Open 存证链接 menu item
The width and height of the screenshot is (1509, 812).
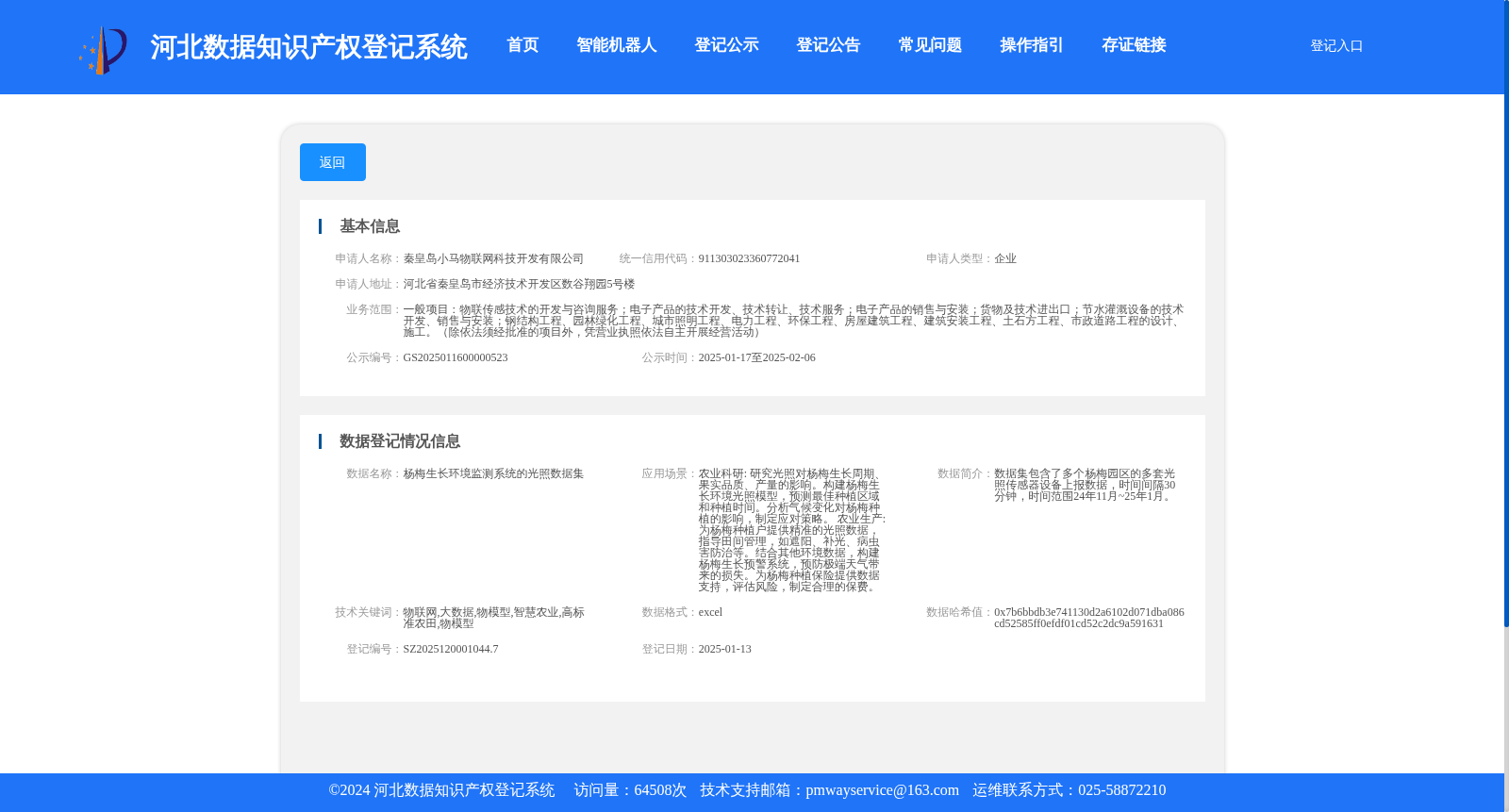1134,45
